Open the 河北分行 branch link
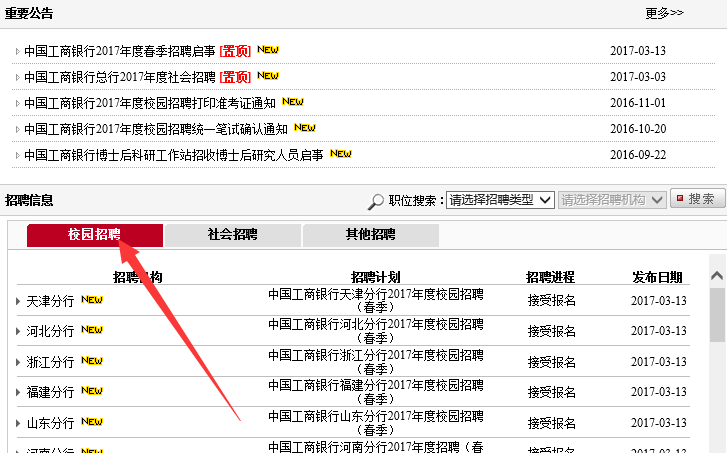The height and width of the screenshot is (453, 727). 51,332
